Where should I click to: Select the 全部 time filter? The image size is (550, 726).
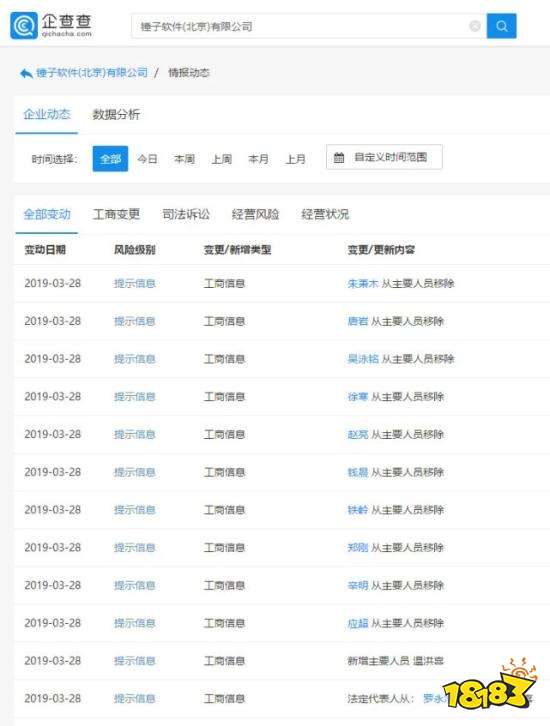(110, 159)
